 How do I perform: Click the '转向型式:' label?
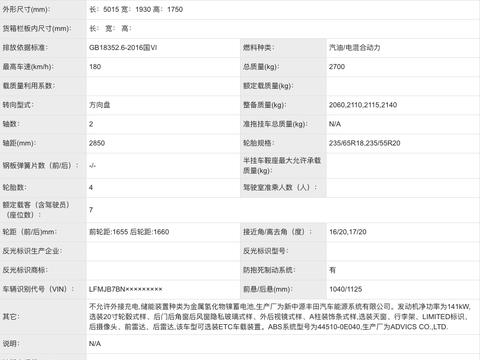[18, 105]
